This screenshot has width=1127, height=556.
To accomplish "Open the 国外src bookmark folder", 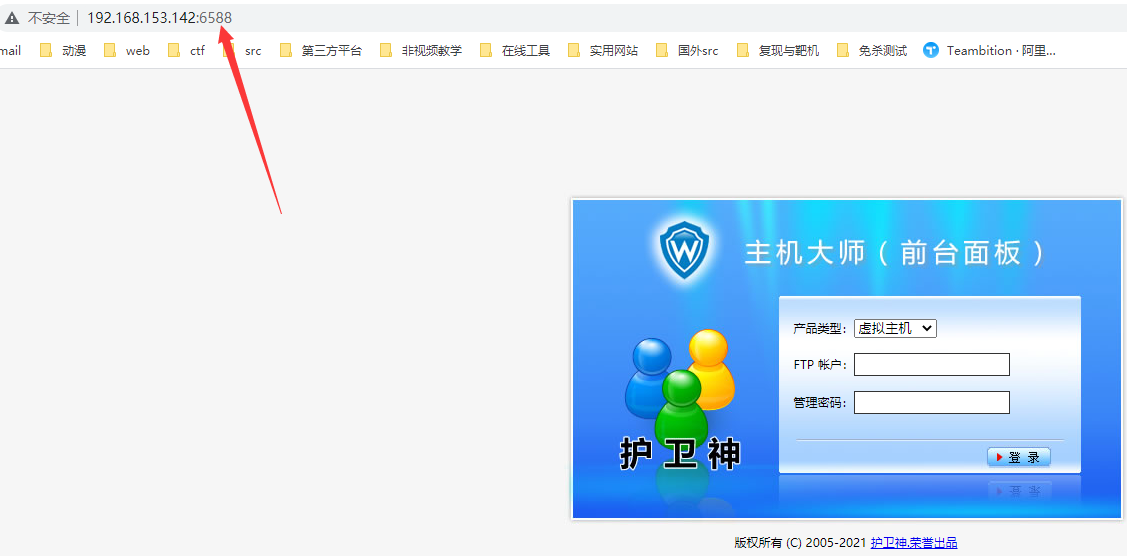I will click(x=687, y=50).
